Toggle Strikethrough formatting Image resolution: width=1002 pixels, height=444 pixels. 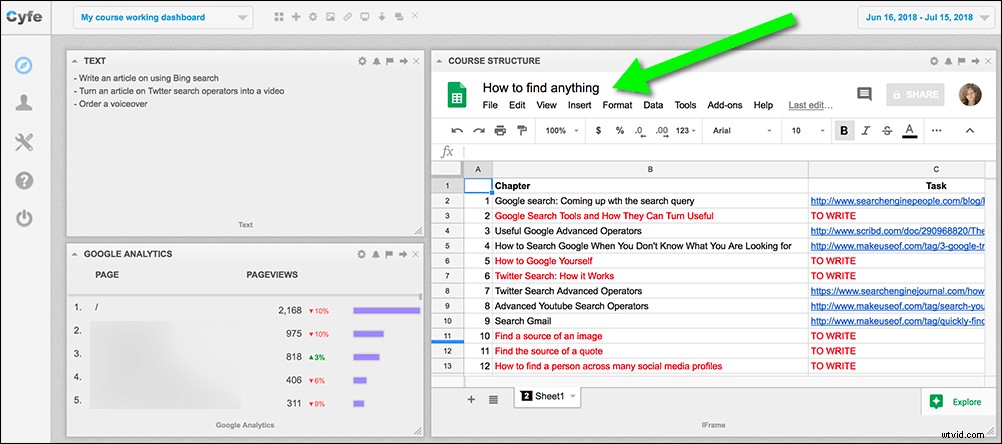[887, 130]
